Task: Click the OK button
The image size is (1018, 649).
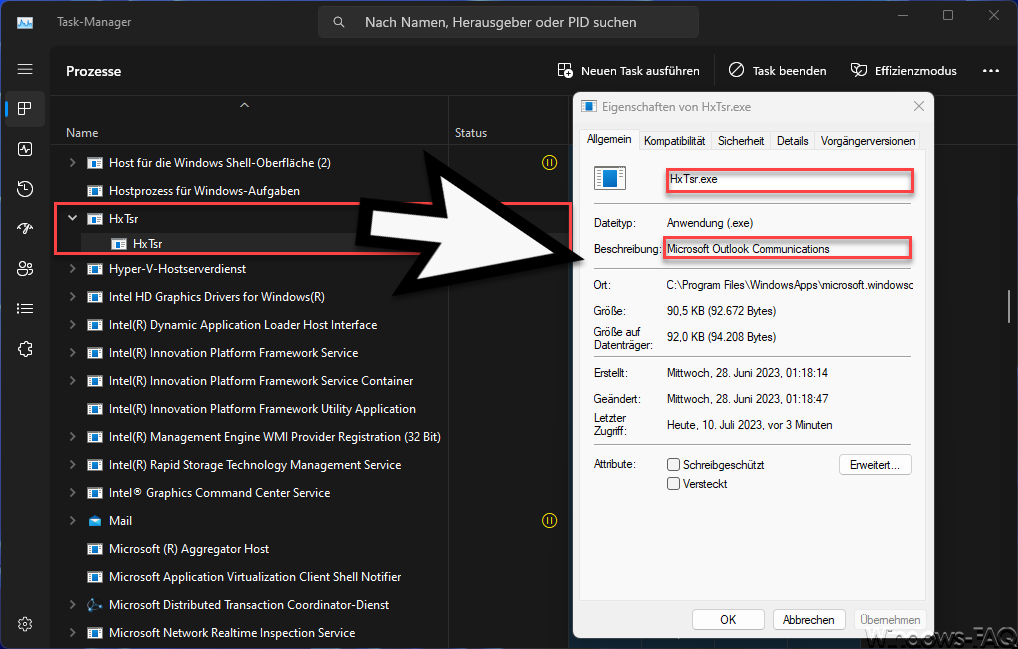Action: tap(728, 620)
